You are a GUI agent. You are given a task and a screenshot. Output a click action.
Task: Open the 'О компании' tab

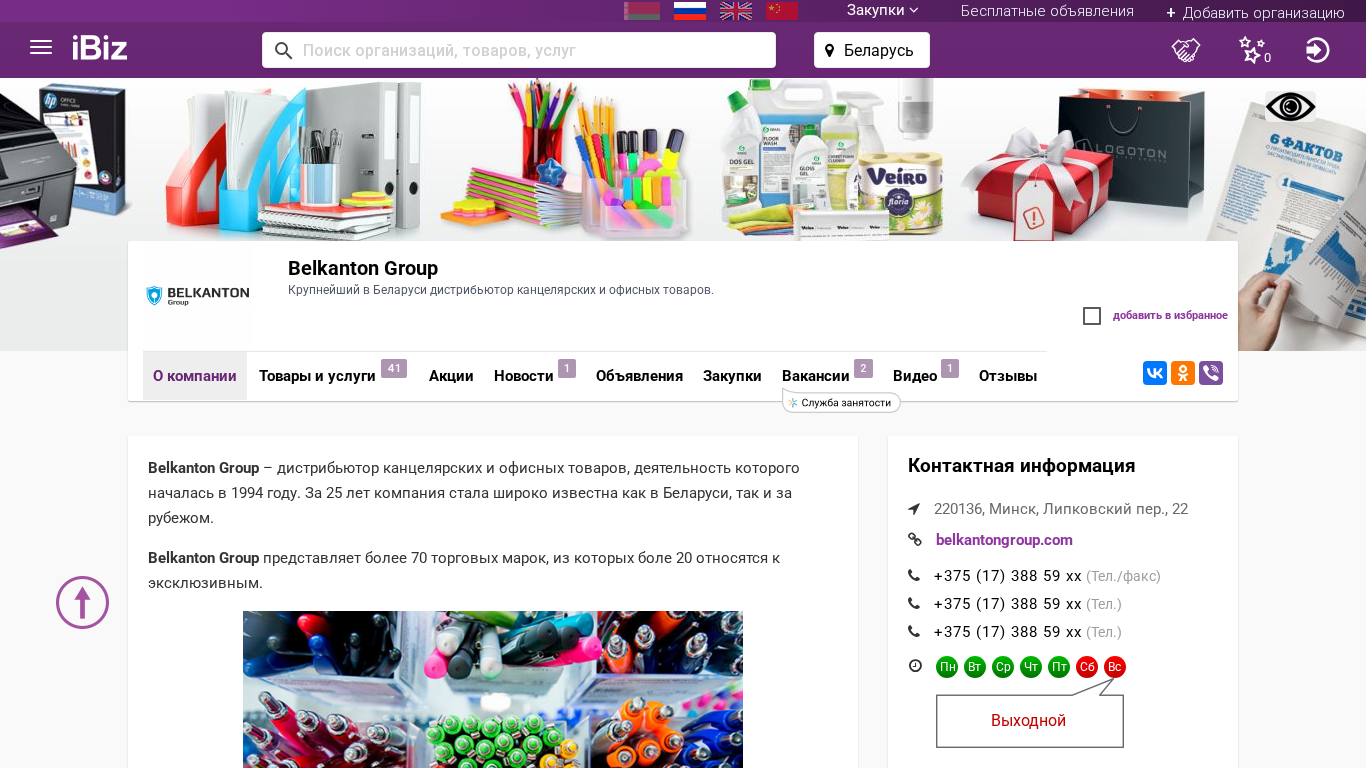coord(195,376)
